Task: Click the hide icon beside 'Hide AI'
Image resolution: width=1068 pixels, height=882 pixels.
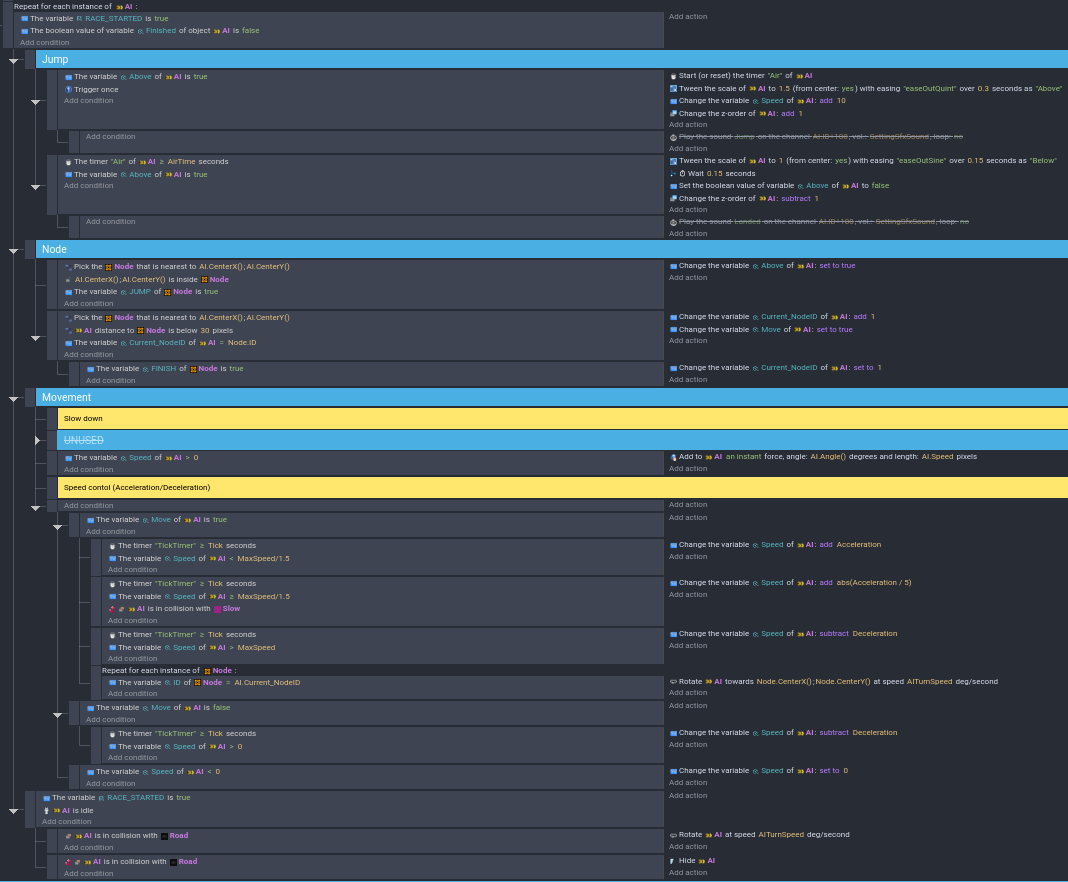Action: (673, 861)
